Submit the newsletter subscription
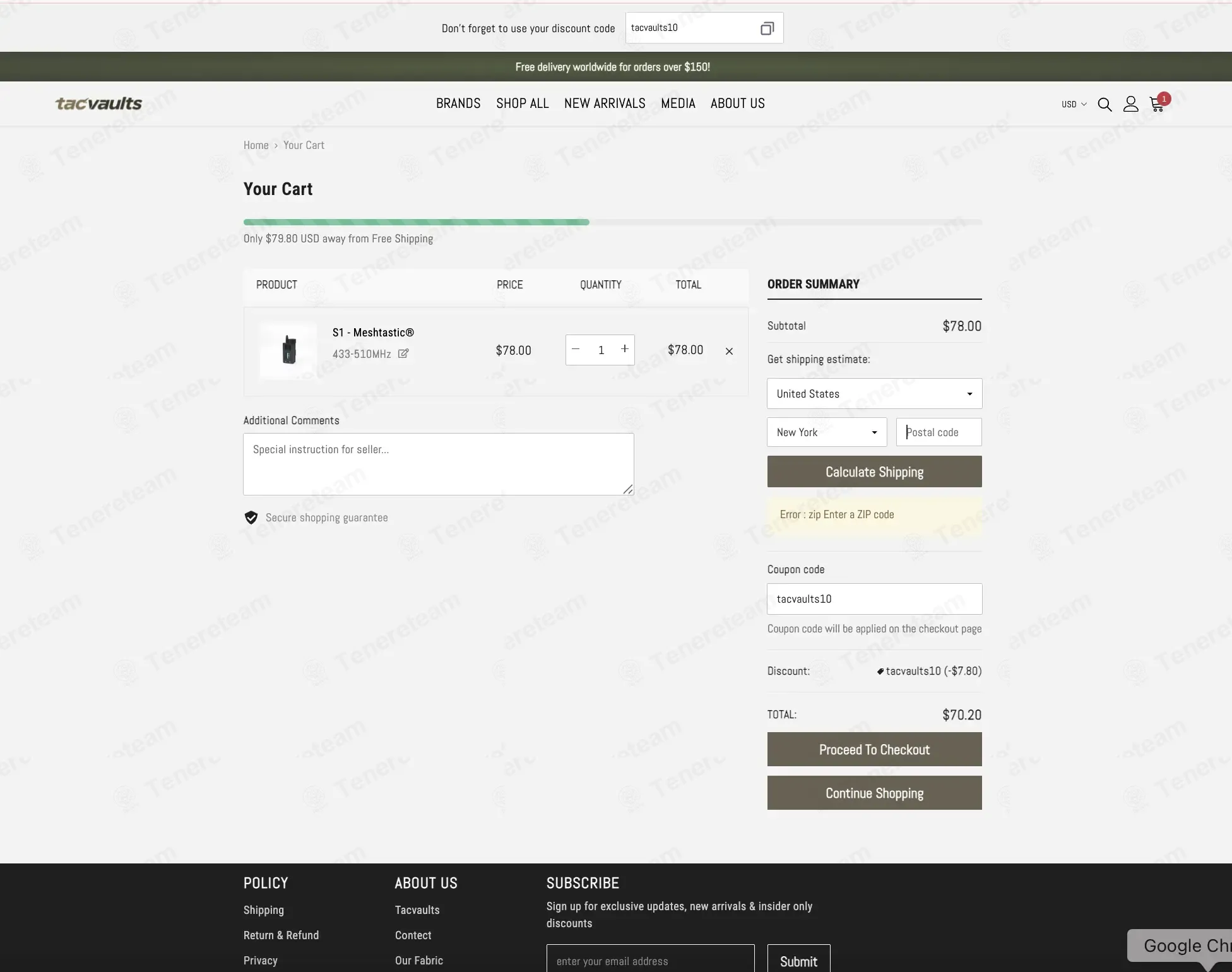 (x=798, y=961)
